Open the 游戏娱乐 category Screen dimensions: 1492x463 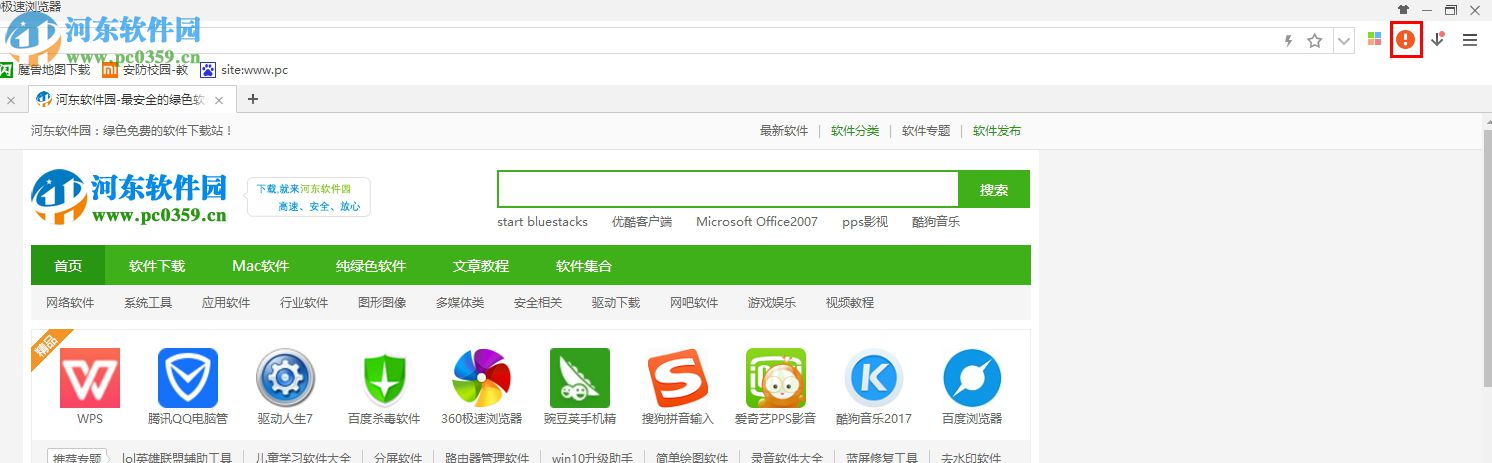point(772,303)
